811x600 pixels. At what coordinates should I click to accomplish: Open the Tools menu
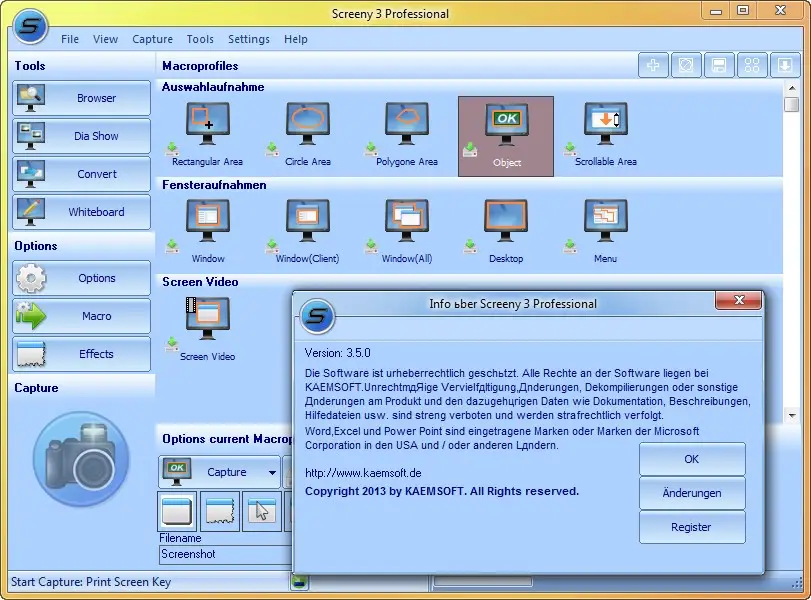(x=200, y=39)
